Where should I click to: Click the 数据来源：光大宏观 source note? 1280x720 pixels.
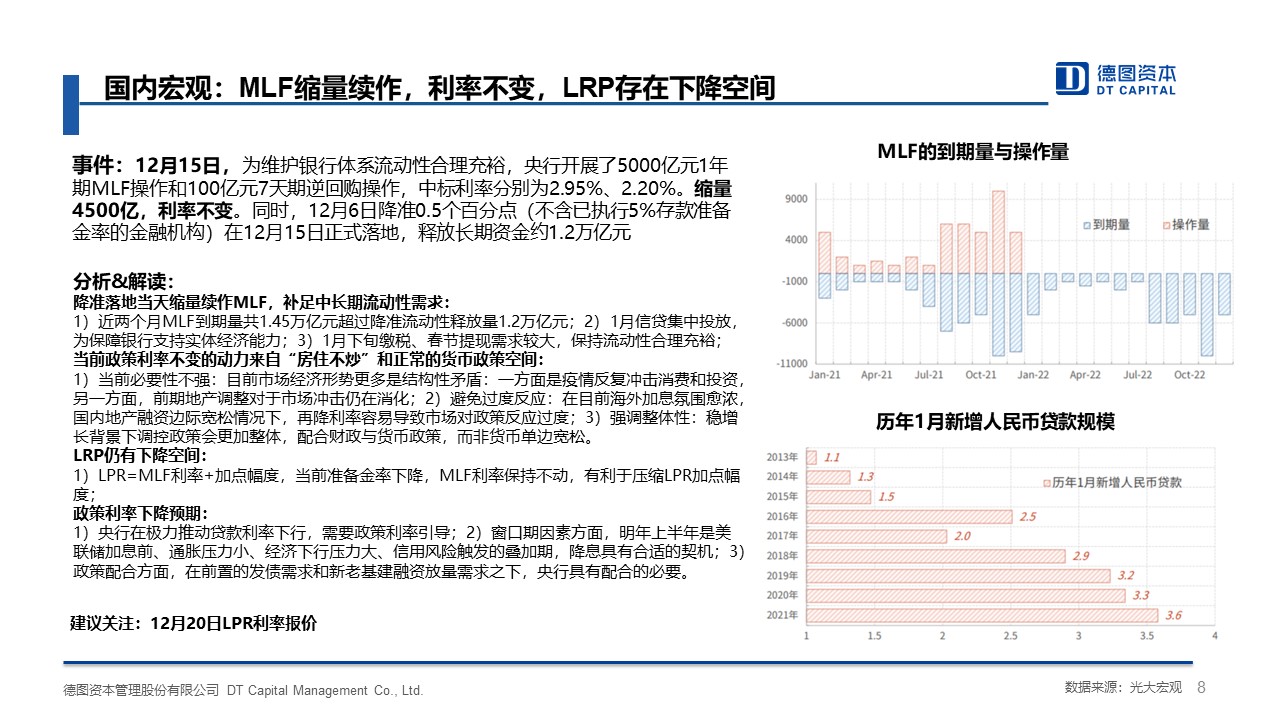(x=1123, y=688)
